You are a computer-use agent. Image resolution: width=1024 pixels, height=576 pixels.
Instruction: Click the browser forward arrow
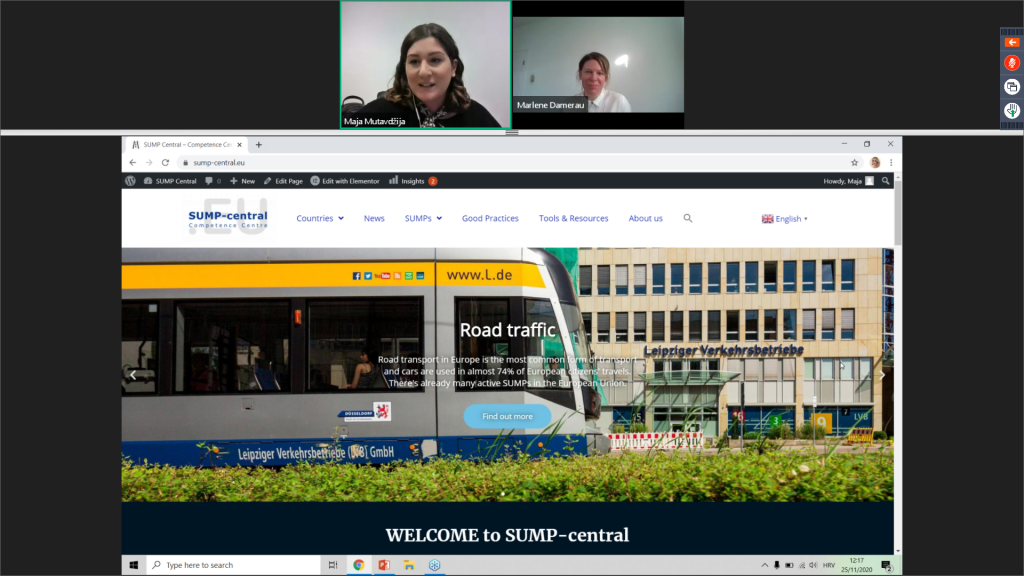[149, 163]
